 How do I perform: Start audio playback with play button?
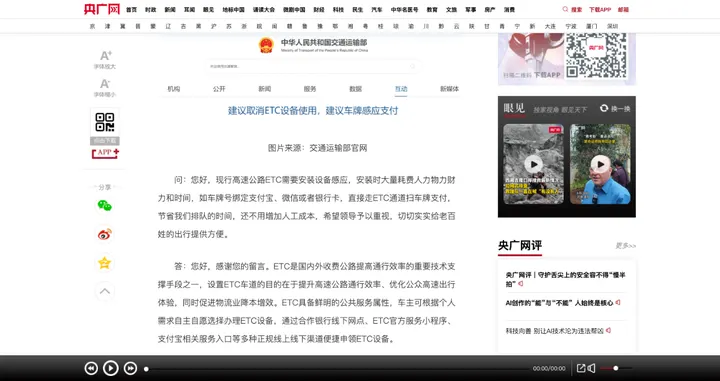point(111,368)
